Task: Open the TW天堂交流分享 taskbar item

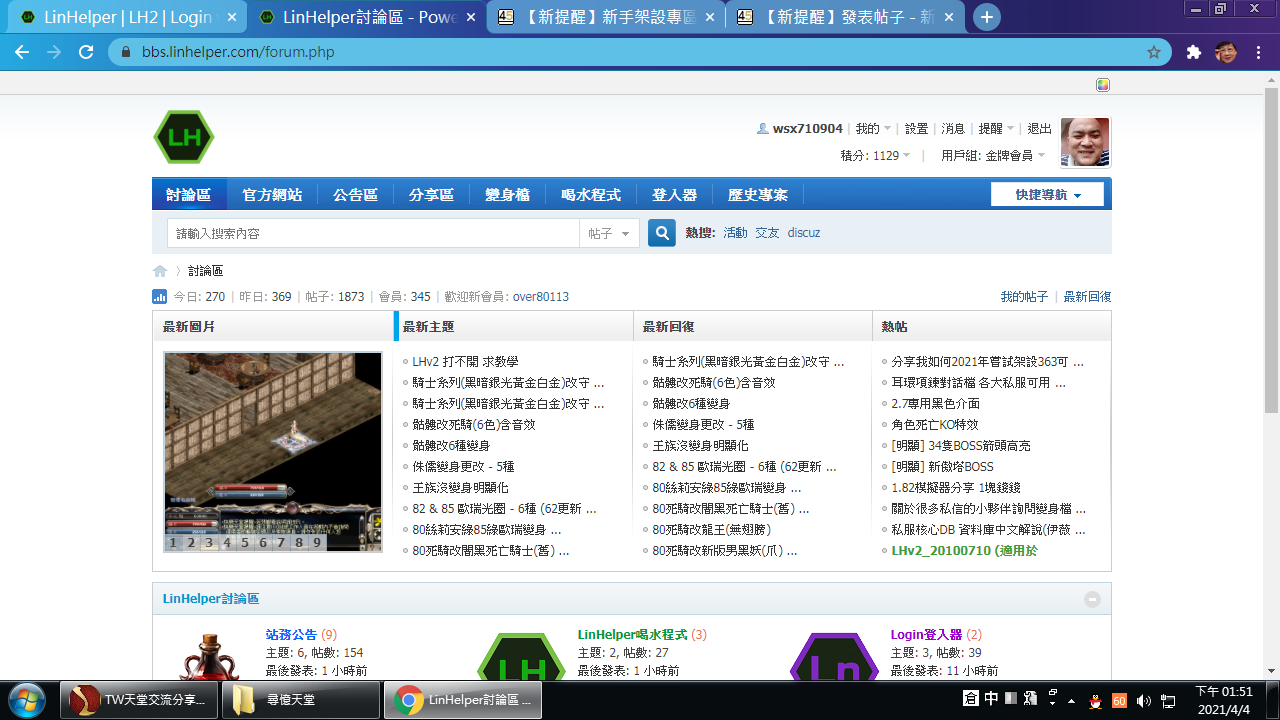Action: coord(138,700)
